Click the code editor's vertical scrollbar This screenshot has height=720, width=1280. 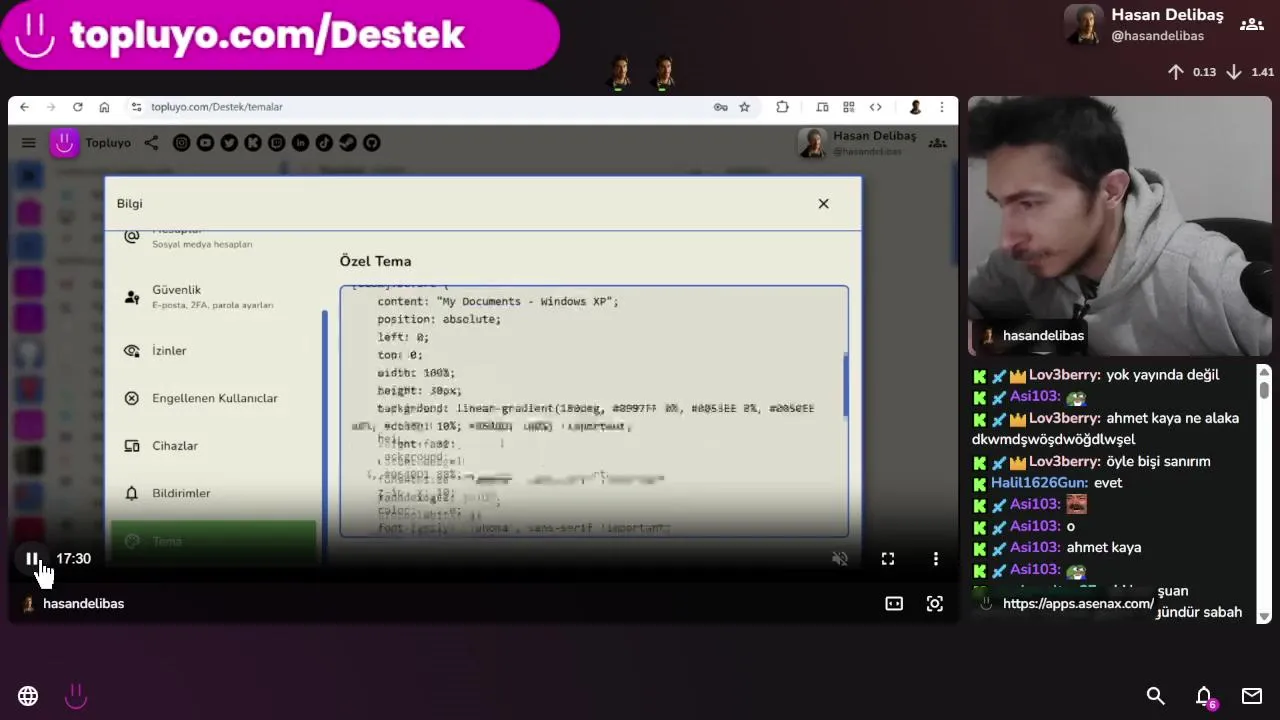(846, 385)
